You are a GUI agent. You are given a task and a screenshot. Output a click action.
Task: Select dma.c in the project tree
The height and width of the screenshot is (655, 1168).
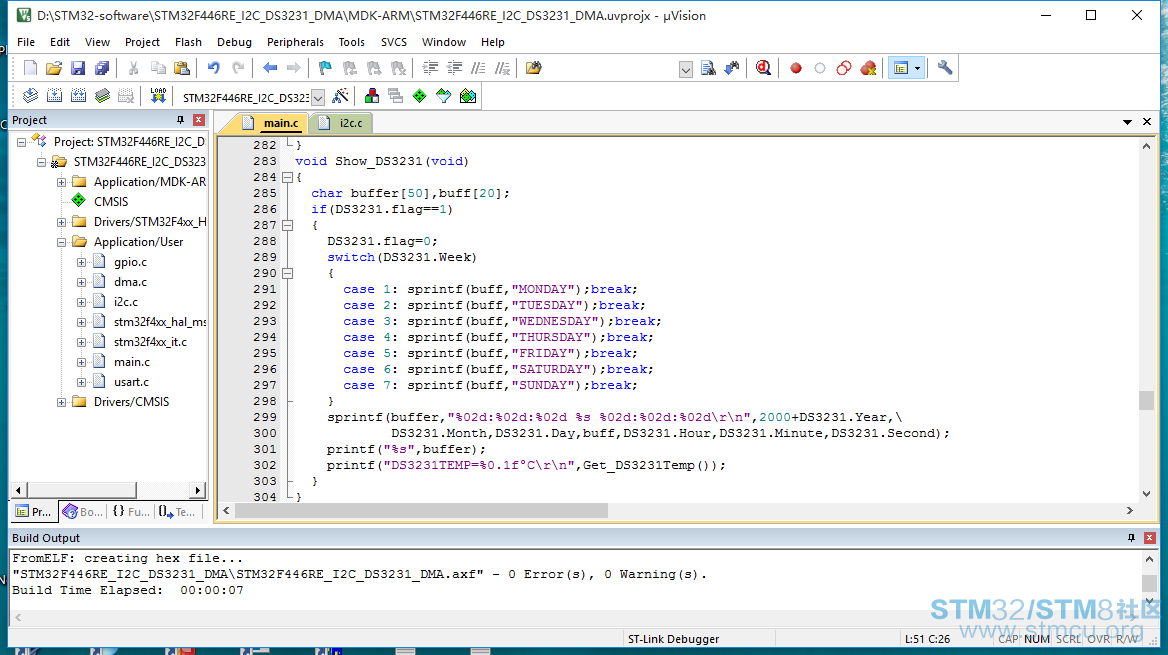(130, 282)
